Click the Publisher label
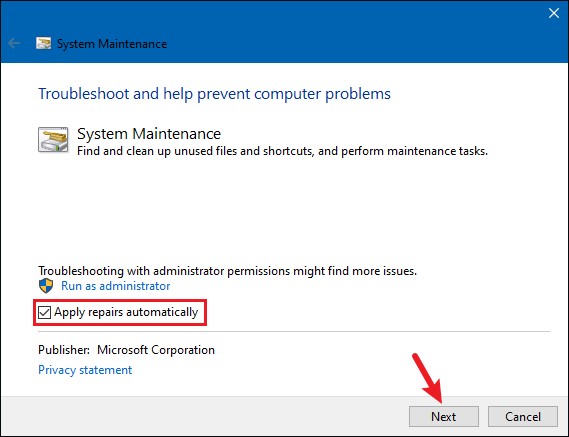Viewport: 569px width, 437px height. [x=64, y=350]
